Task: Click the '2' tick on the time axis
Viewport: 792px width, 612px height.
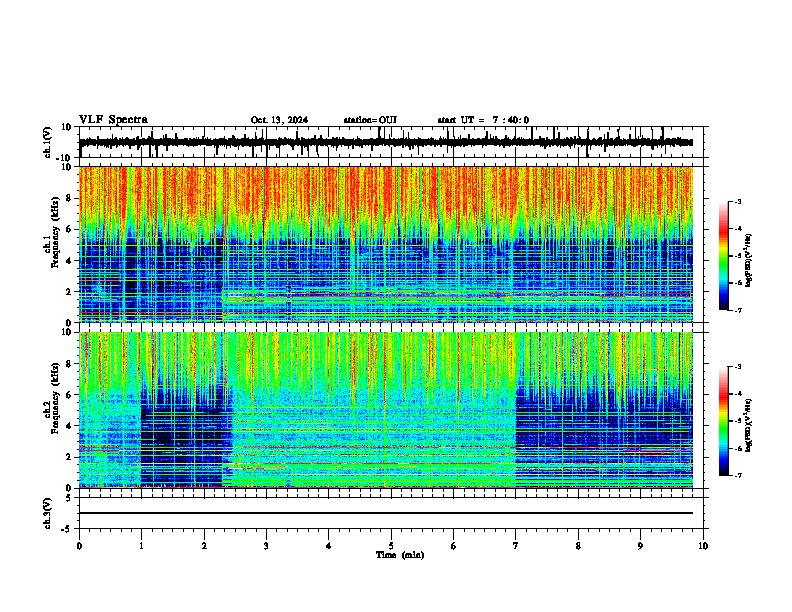Action: 204,546
